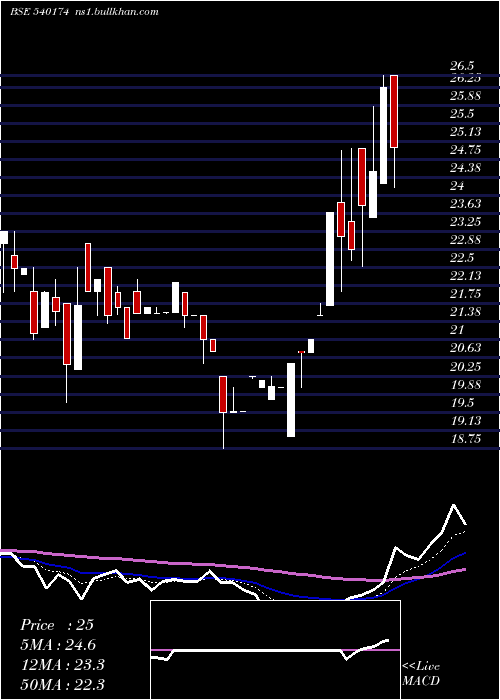Viewport: 500px width, 700px height.
Task: Click the Price : 25 readout
Action: click(x=57, y=625)
